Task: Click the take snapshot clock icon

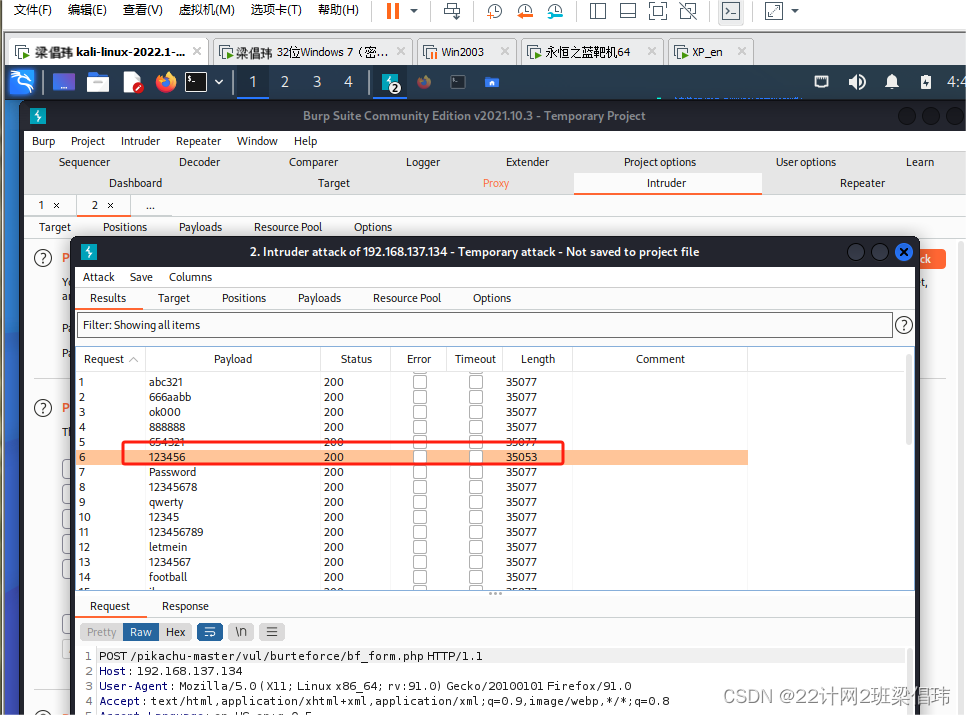Action: (x=494, y=11)
